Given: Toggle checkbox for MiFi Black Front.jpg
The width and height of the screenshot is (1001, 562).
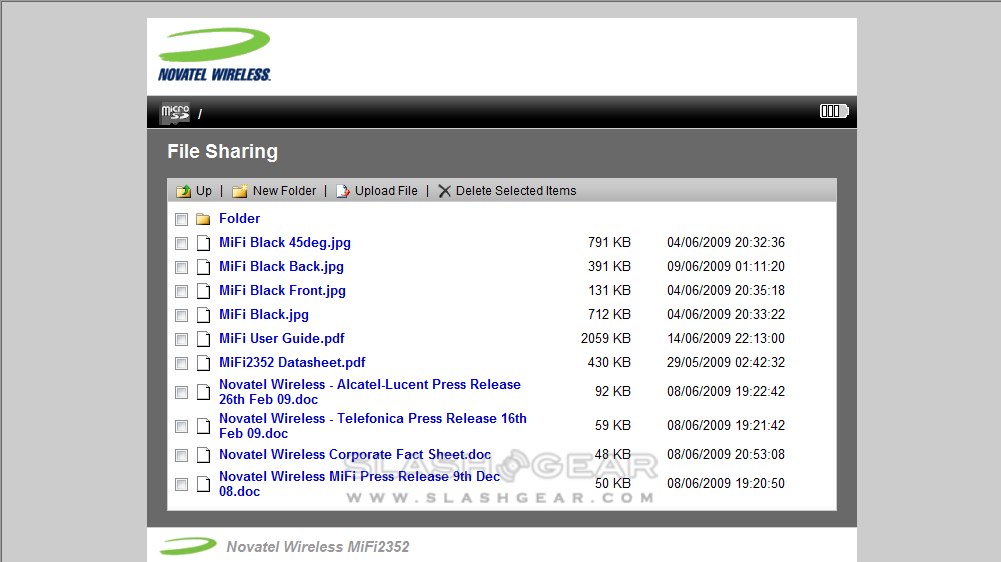Looking at the screenshot, I should (181, 291).
